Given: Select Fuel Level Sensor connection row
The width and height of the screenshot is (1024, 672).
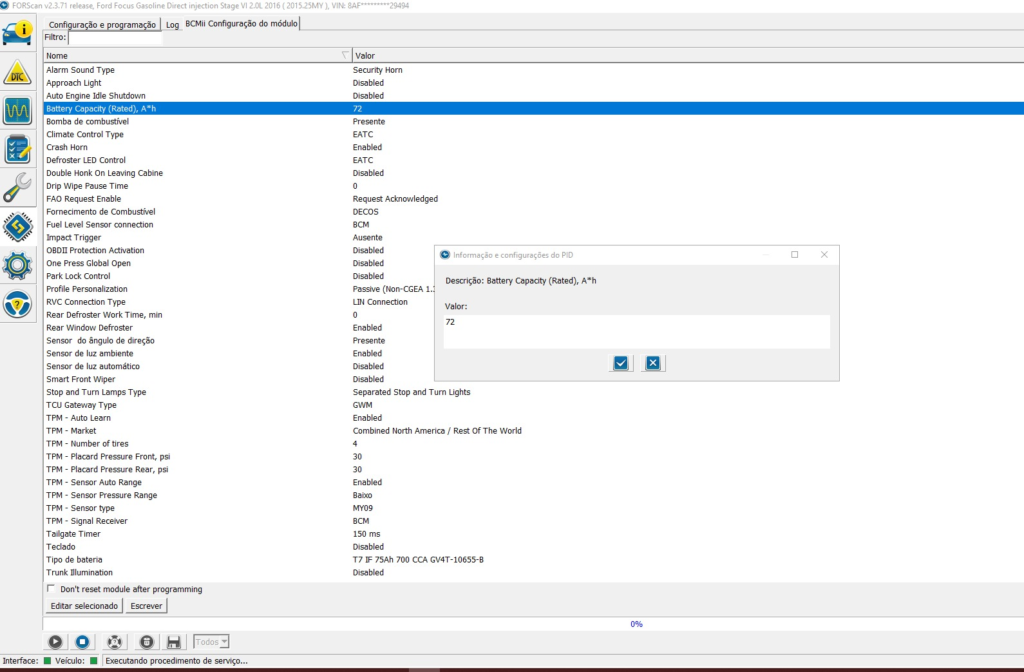Looking at the screenshot, I should [534, 225].
